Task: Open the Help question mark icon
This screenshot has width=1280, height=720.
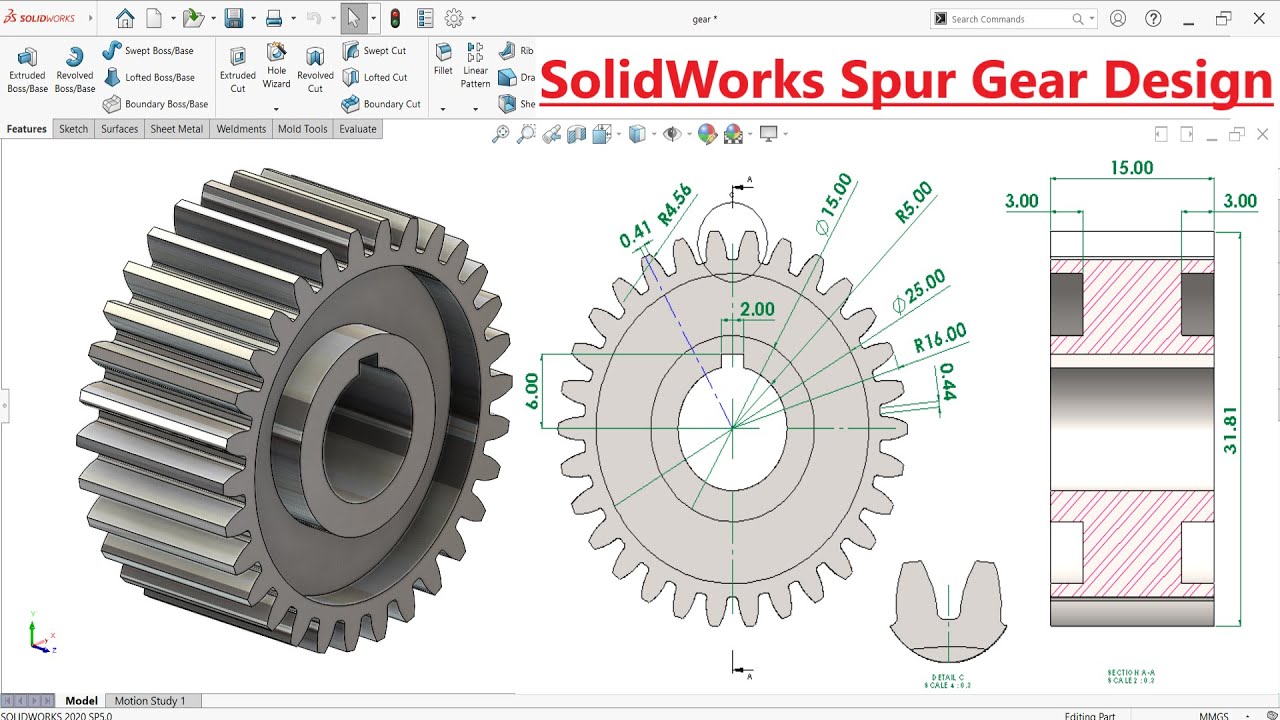Action: click(1154, 18)
